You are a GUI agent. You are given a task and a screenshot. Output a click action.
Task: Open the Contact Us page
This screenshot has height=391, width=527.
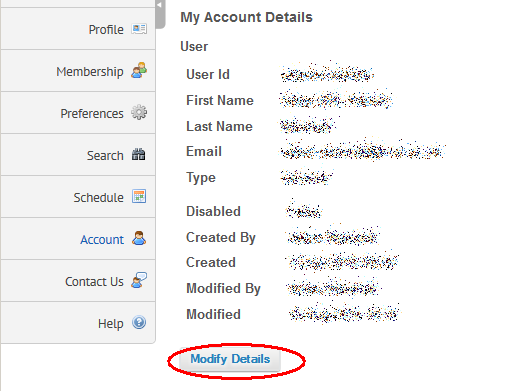pos(78,281)
